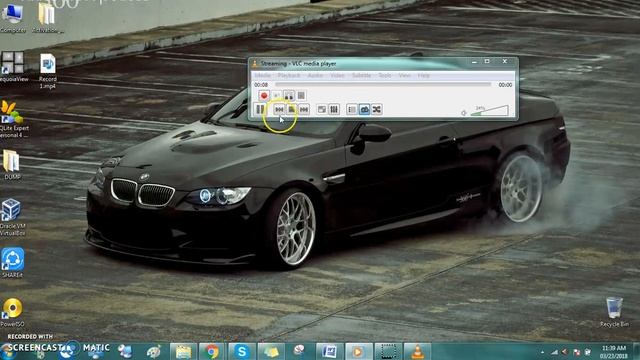Viewport: 640px width, 360px height.
Task: Open File Explorer from the taskbar
Action: click(x=183, y=351)
